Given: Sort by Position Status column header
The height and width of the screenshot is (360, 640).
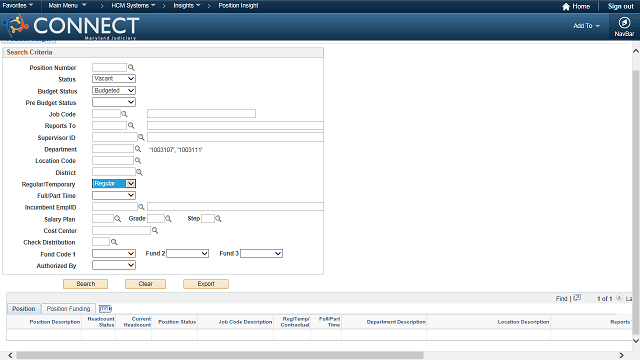Looking at the screenshot, I should pyautogui.click(x=177, y=322).
